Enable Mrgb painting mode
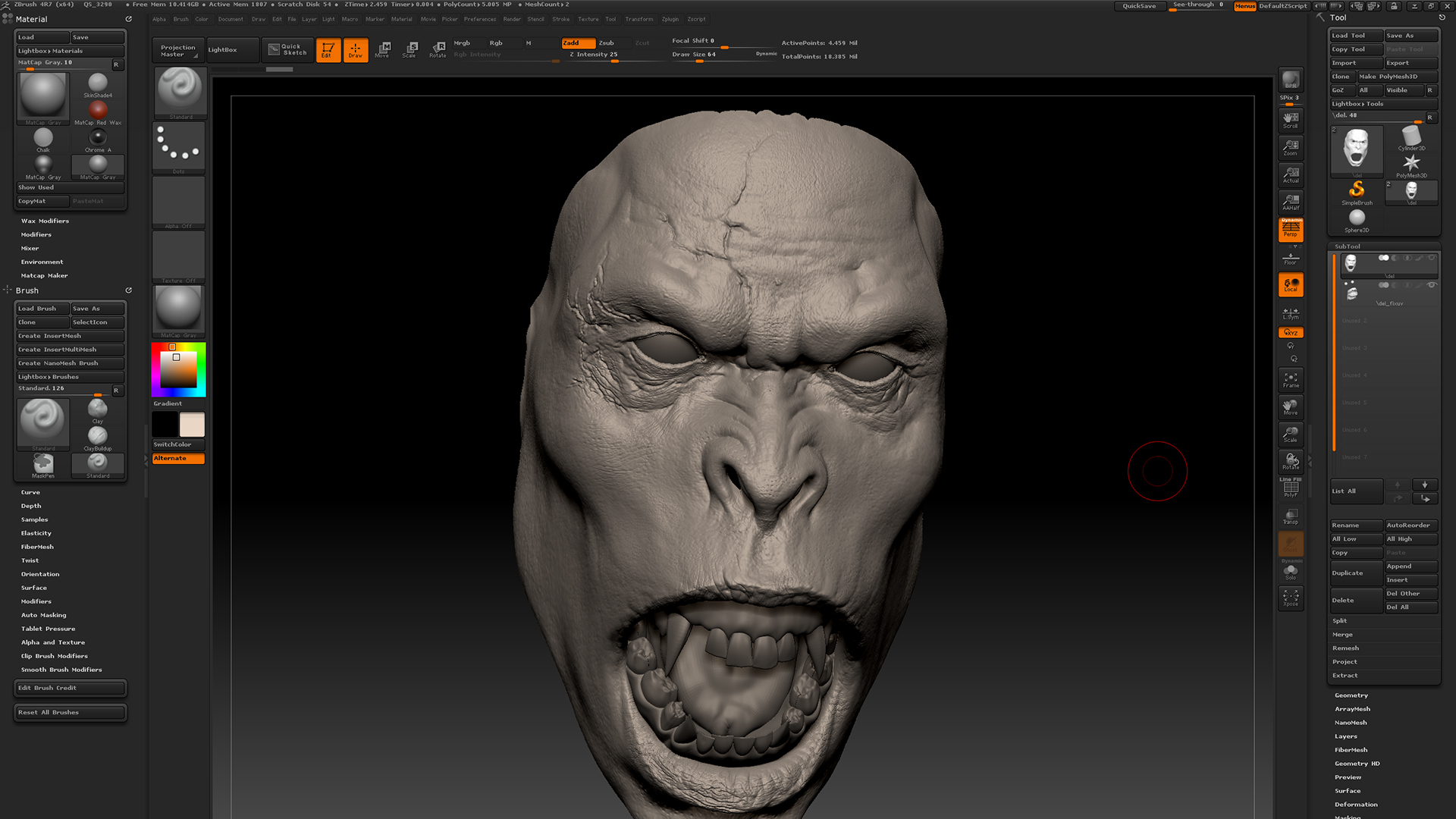Screen dimensions: 1456x819 [462, 43]
